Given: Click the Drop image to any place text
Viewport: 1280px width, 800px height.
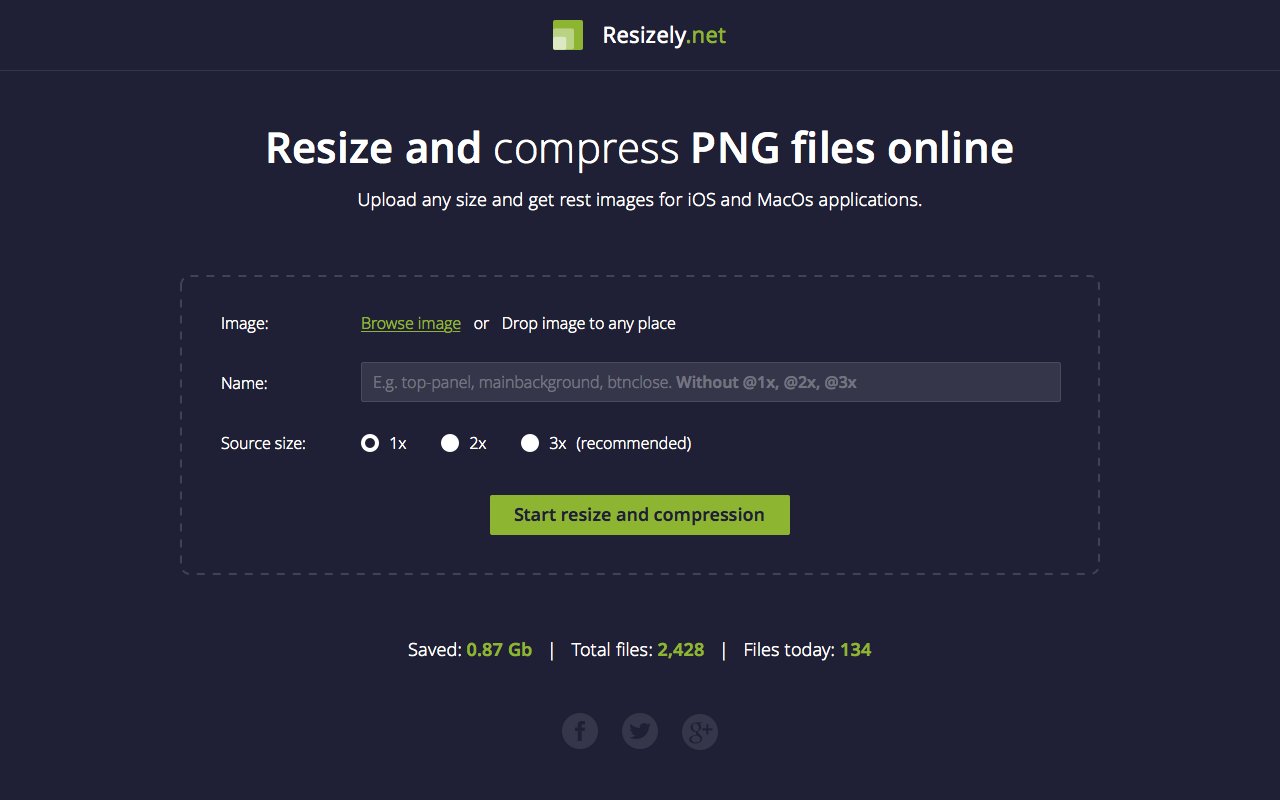Looking at the screenshot, I should [588, 323].
